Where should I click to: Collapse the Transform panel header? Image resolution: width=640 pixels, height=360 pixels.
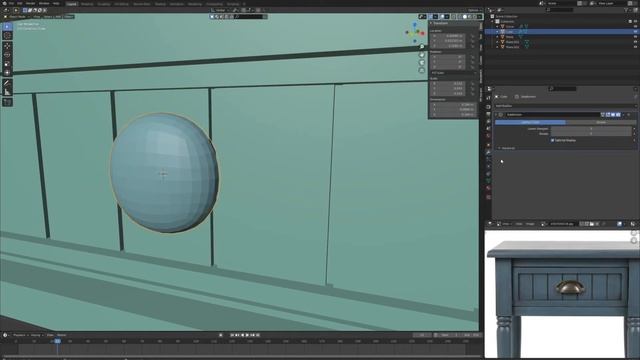click(x=431, y=23)
